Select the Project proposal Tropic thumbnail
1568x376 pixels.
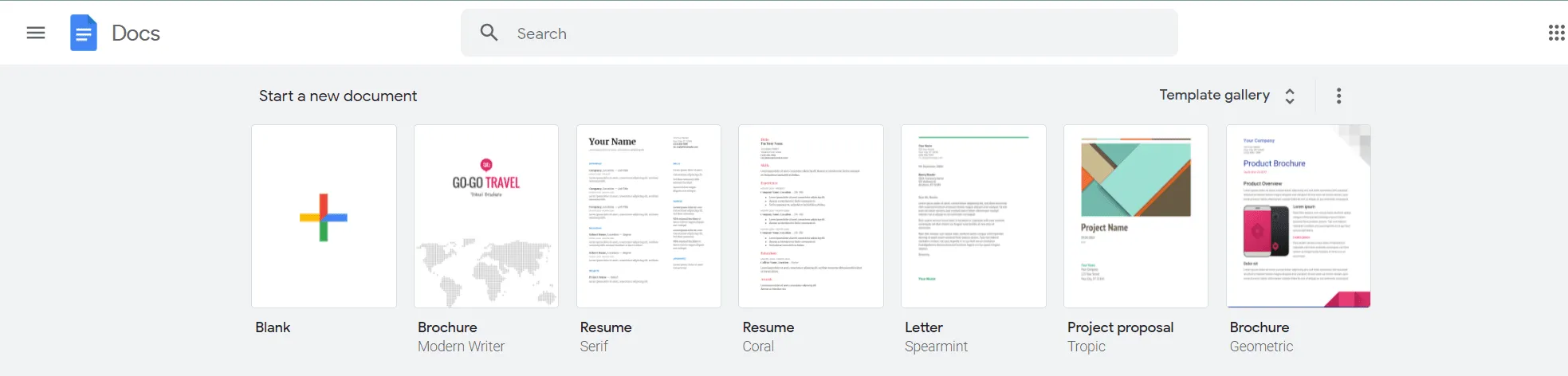(1136, 216)
